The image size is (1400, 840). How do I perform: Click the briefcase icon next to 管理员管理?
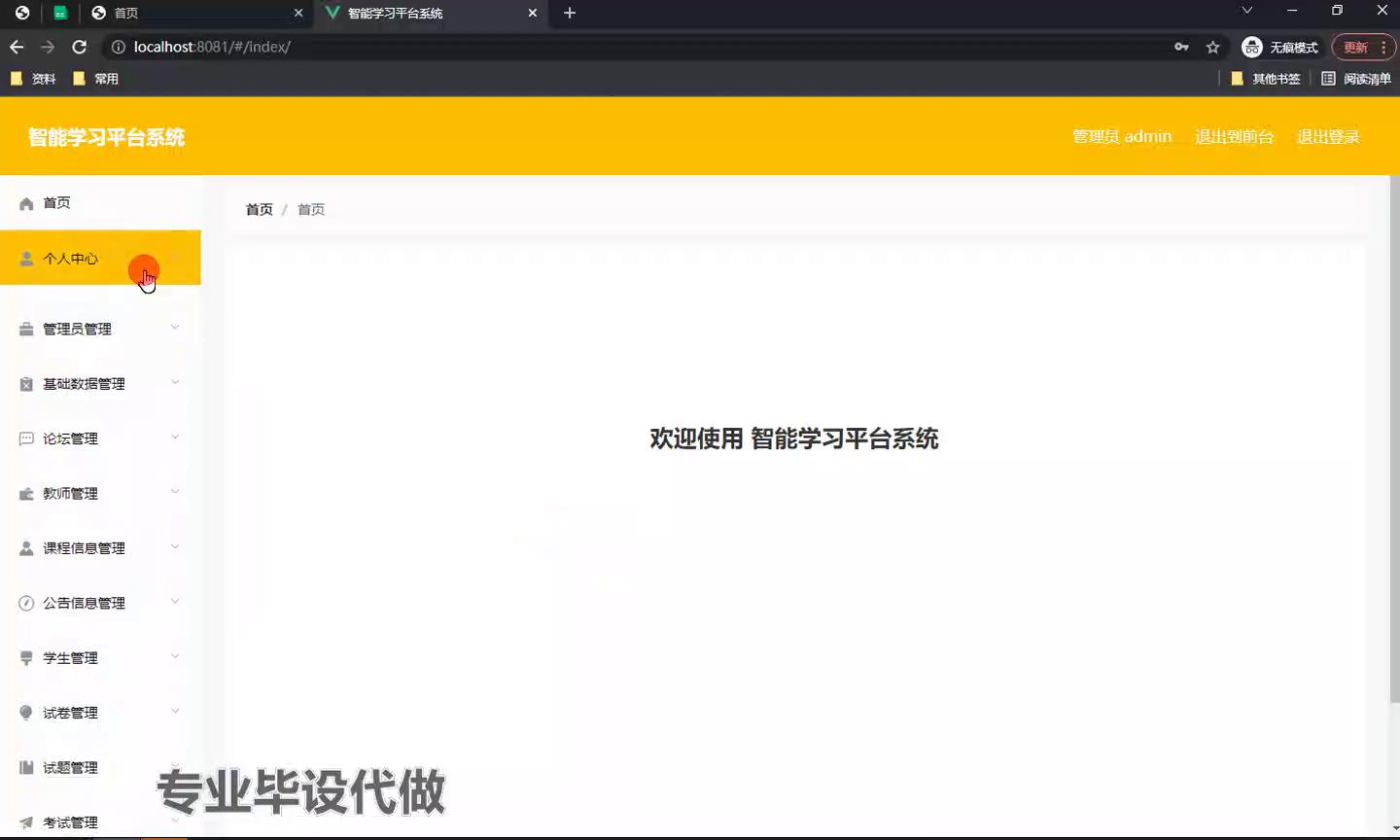[26, 330]
